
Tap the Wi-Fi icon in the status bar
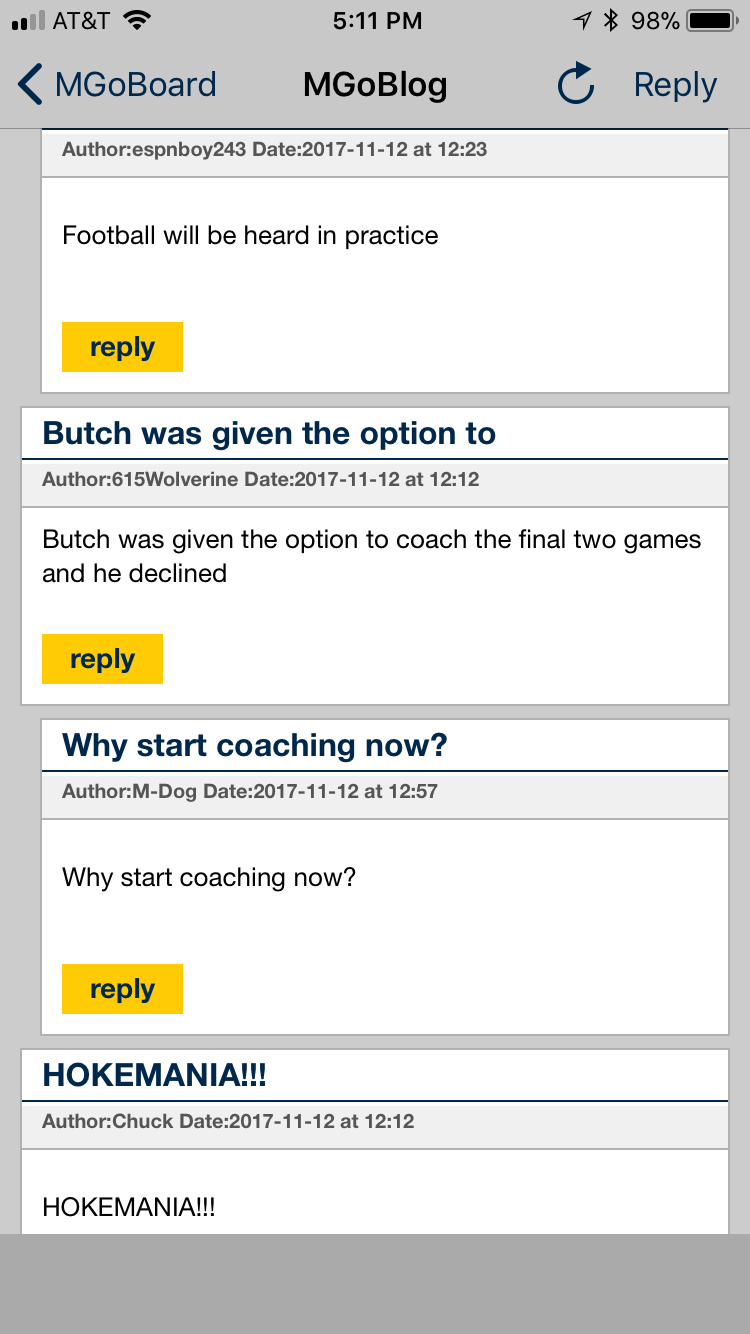coord(139,20)
